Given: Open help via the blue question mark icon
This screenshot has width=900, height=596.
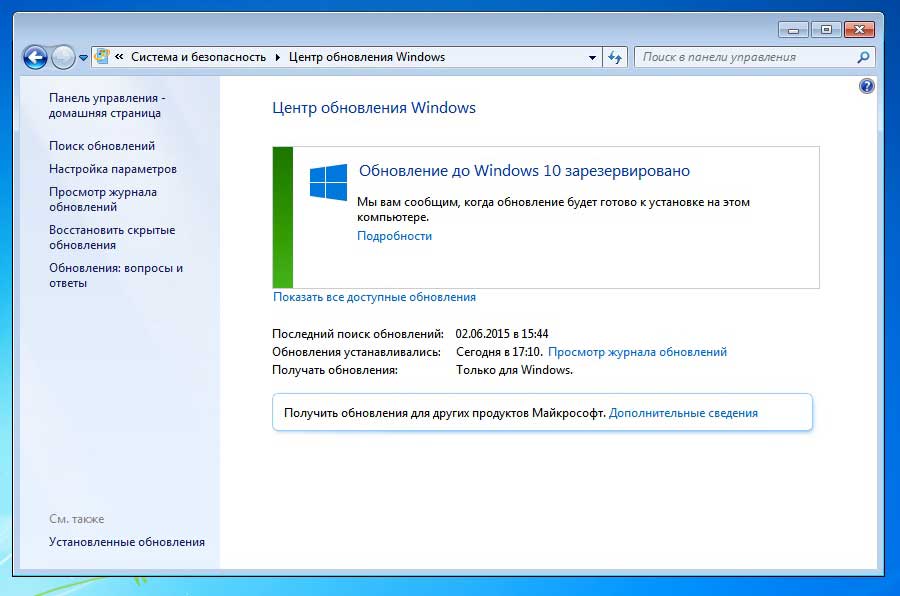Looking at the screenshot, I should point(866,86).
